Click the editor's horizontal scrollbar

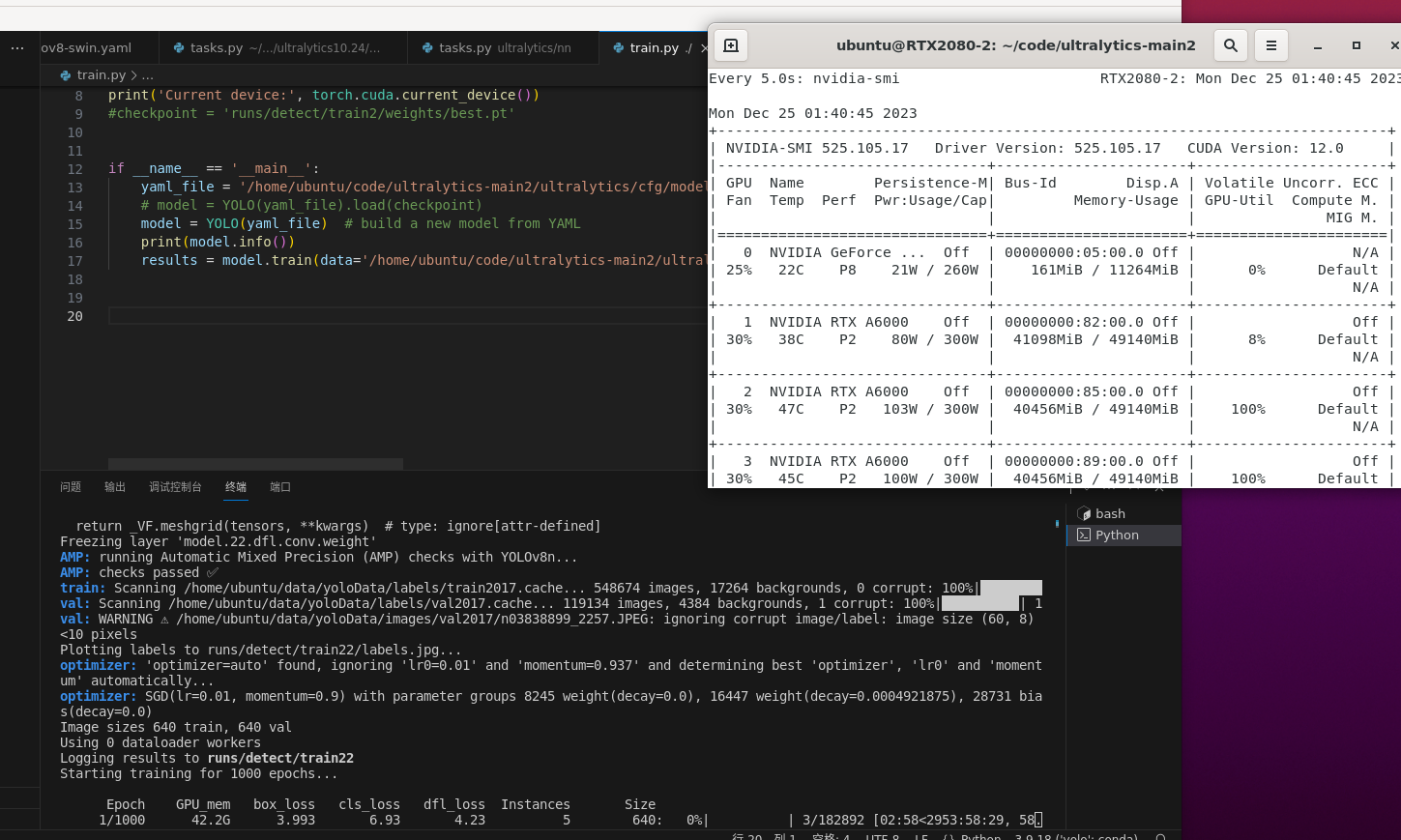coord(255,464)
